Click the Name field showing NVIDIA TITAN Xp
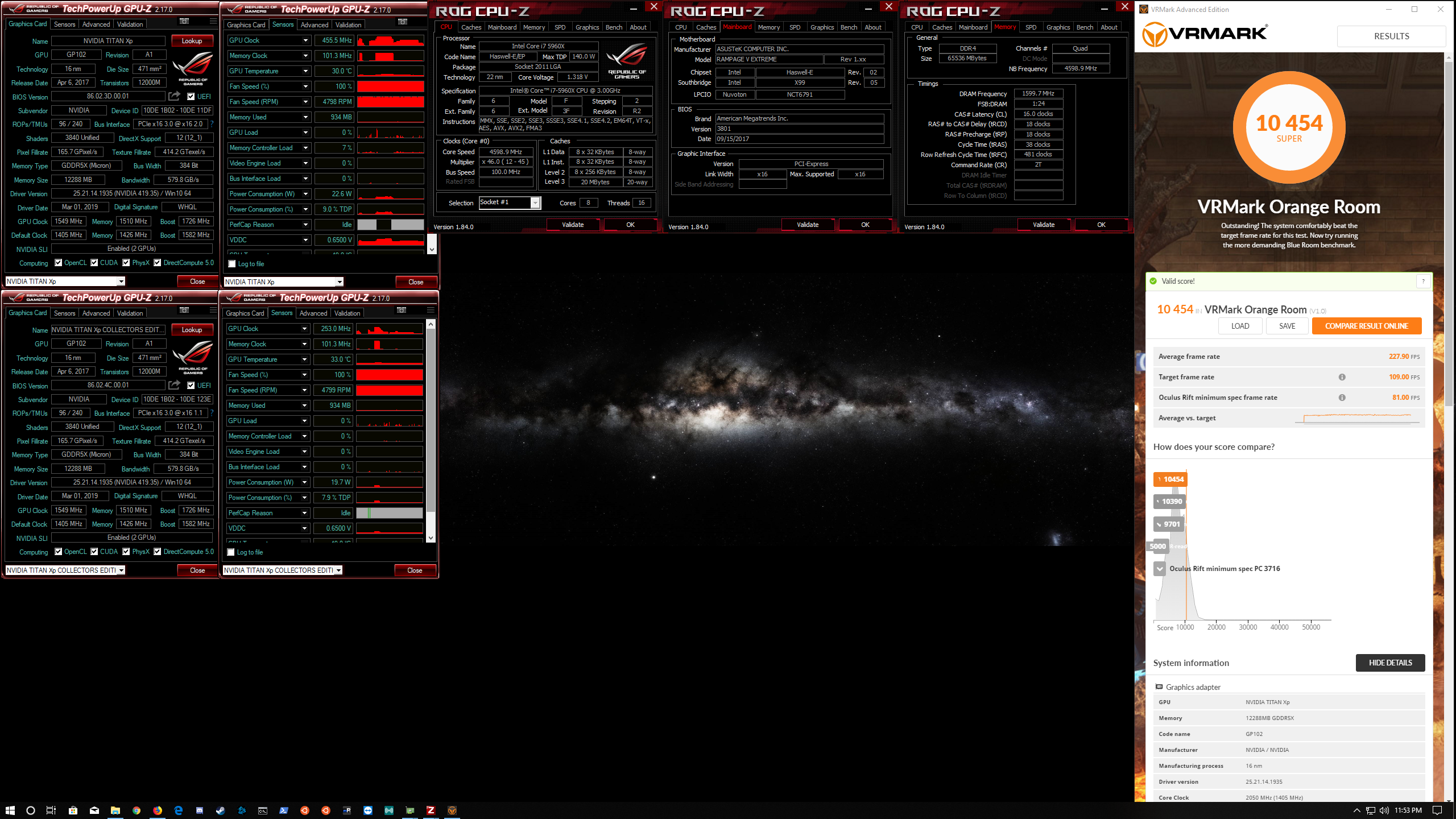Viewport: 1456px width, 819px height. 108,41
